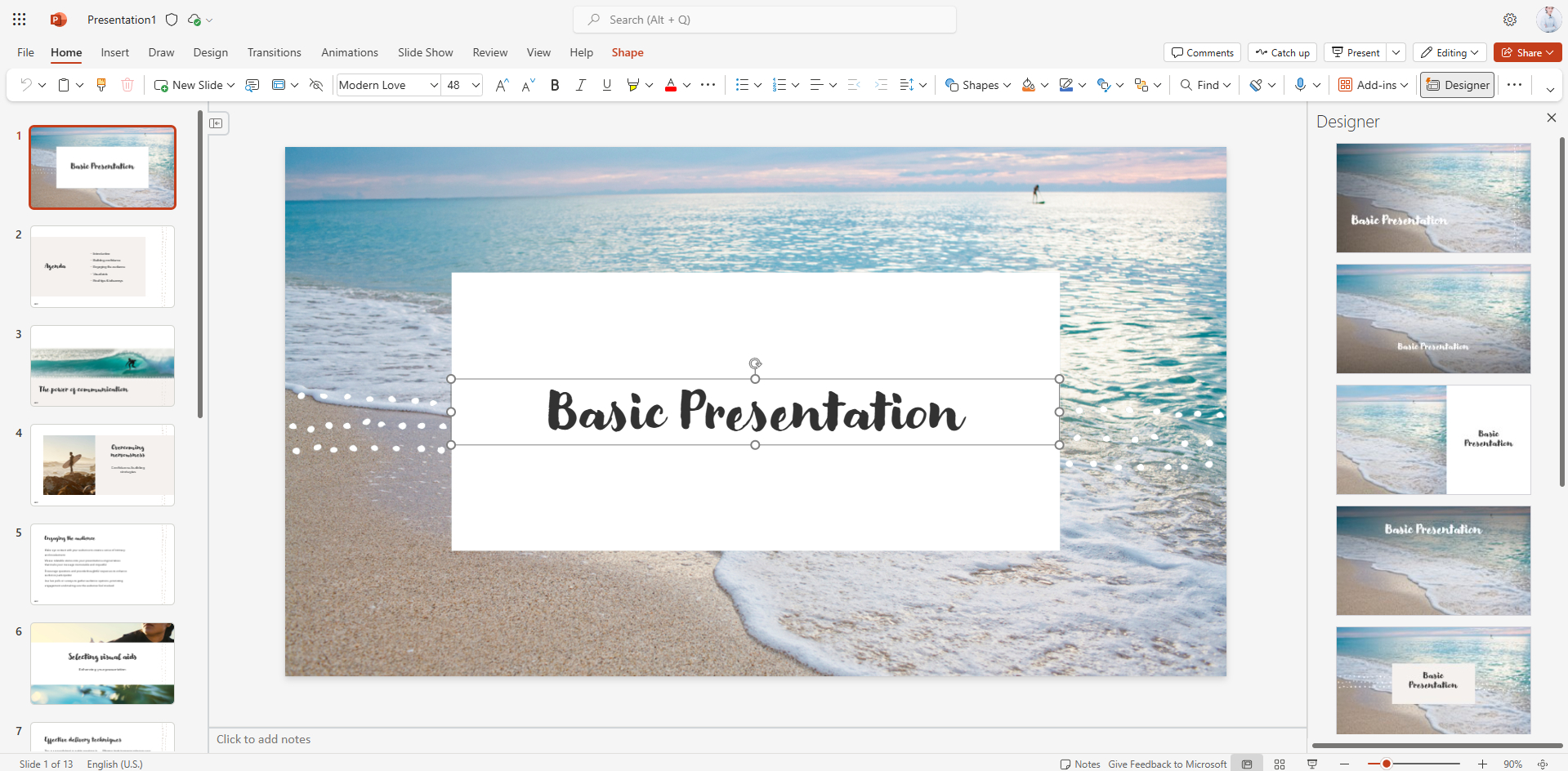
Task: Switch to the Design tab
Action: click(211, 52)
